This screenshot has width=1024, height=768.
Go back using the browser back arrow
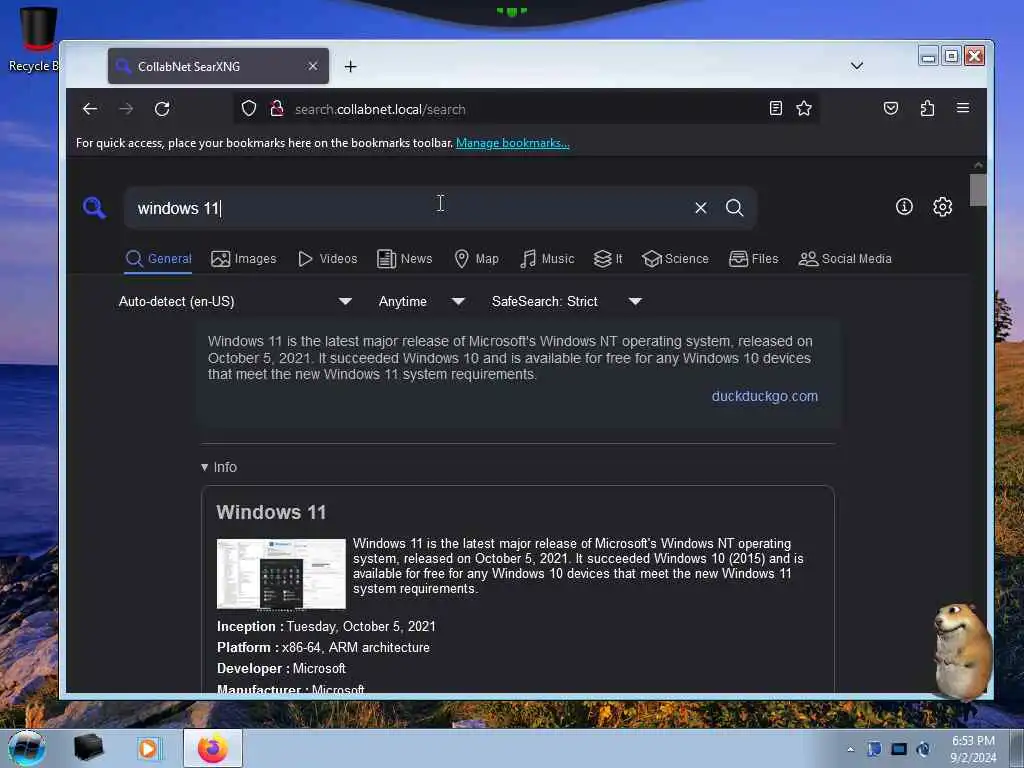click(x=90, y=109)
